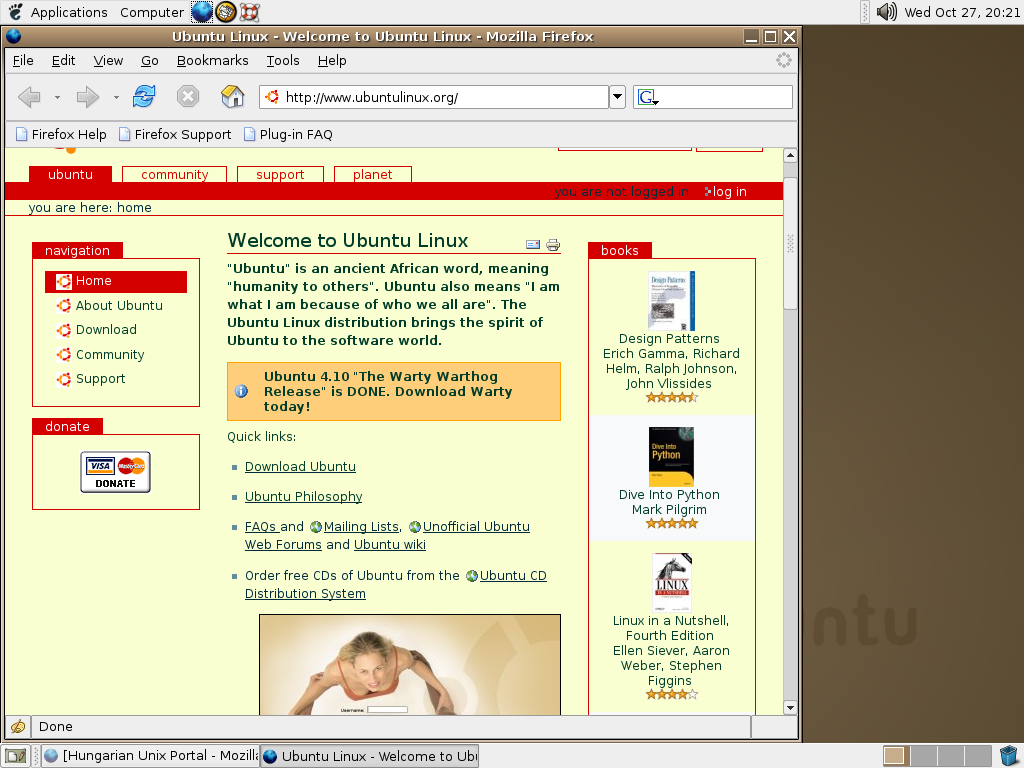Click the Firefox window menu globe icon

coord(13,37)
